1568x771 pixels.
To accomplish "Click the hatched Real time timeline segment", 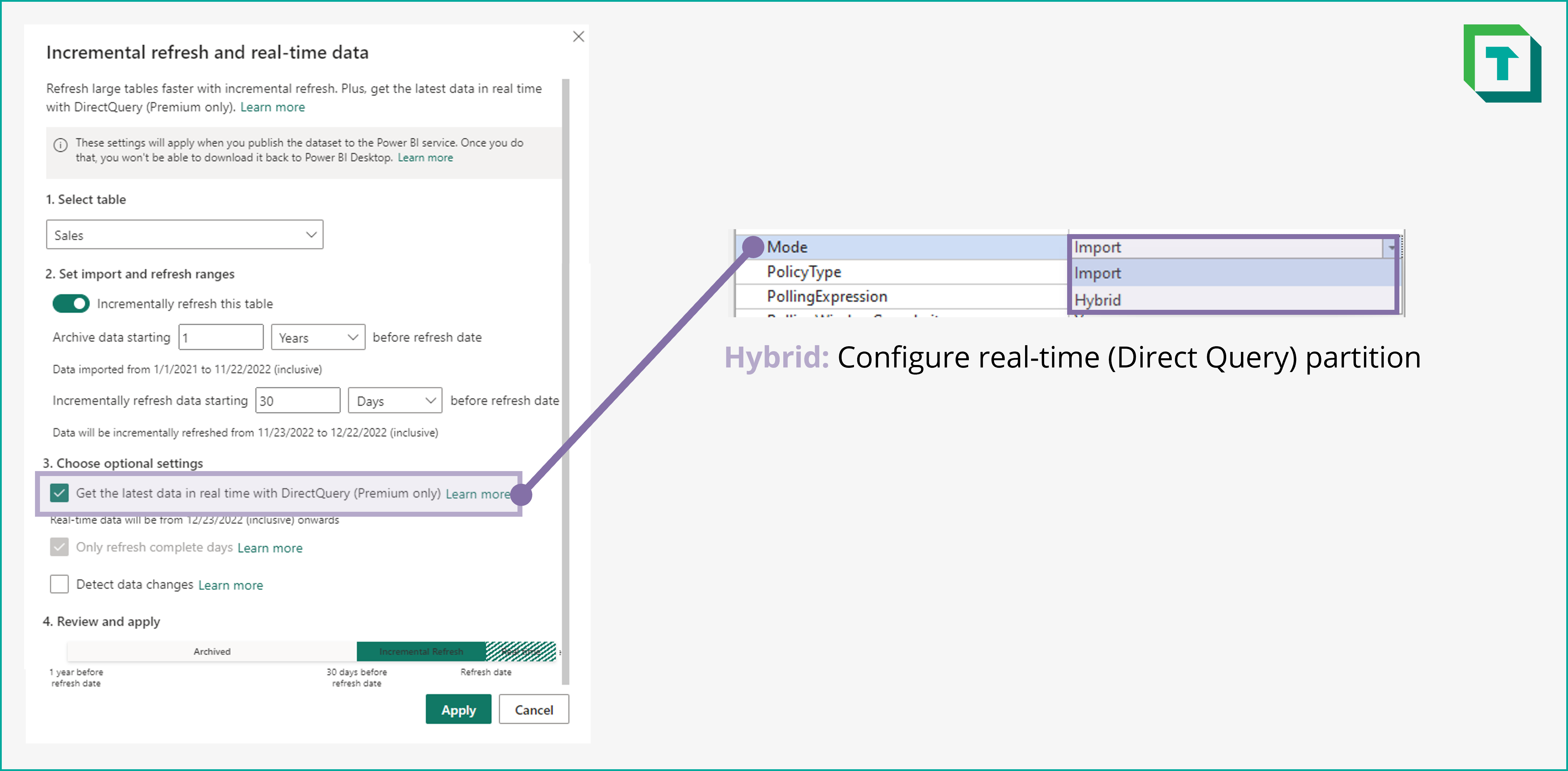I will click(x=521, y=651).
